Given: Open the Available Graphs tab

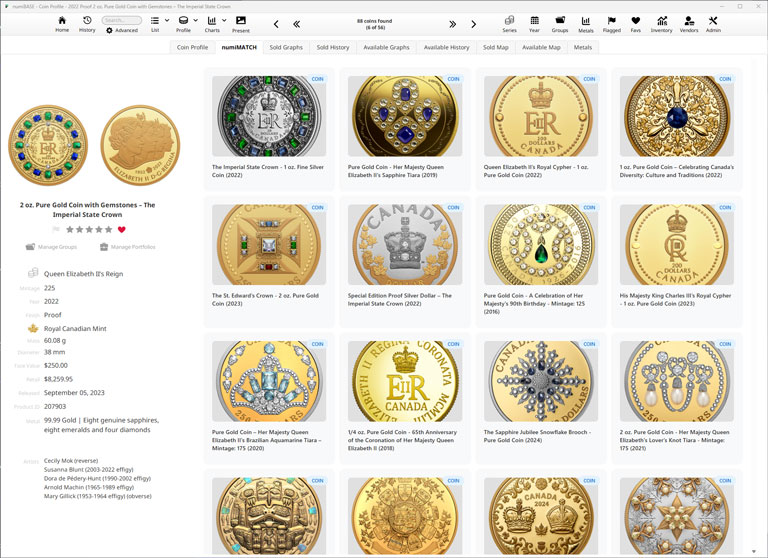Looking at the screenshot, I should pos(386,48).
